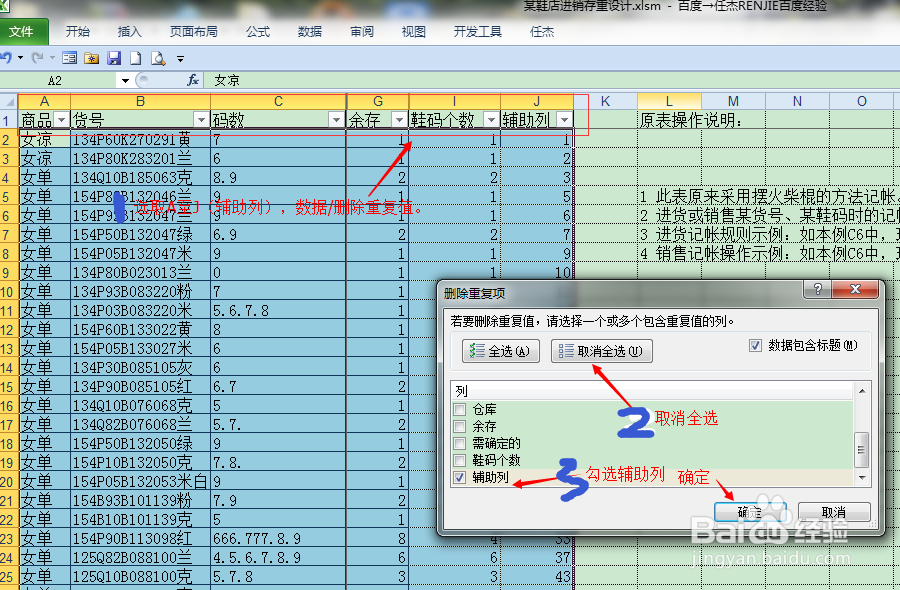The image size is (900, 590).
Task: Click the folder icon in quick access toolbar
Action: pos(91,58)
